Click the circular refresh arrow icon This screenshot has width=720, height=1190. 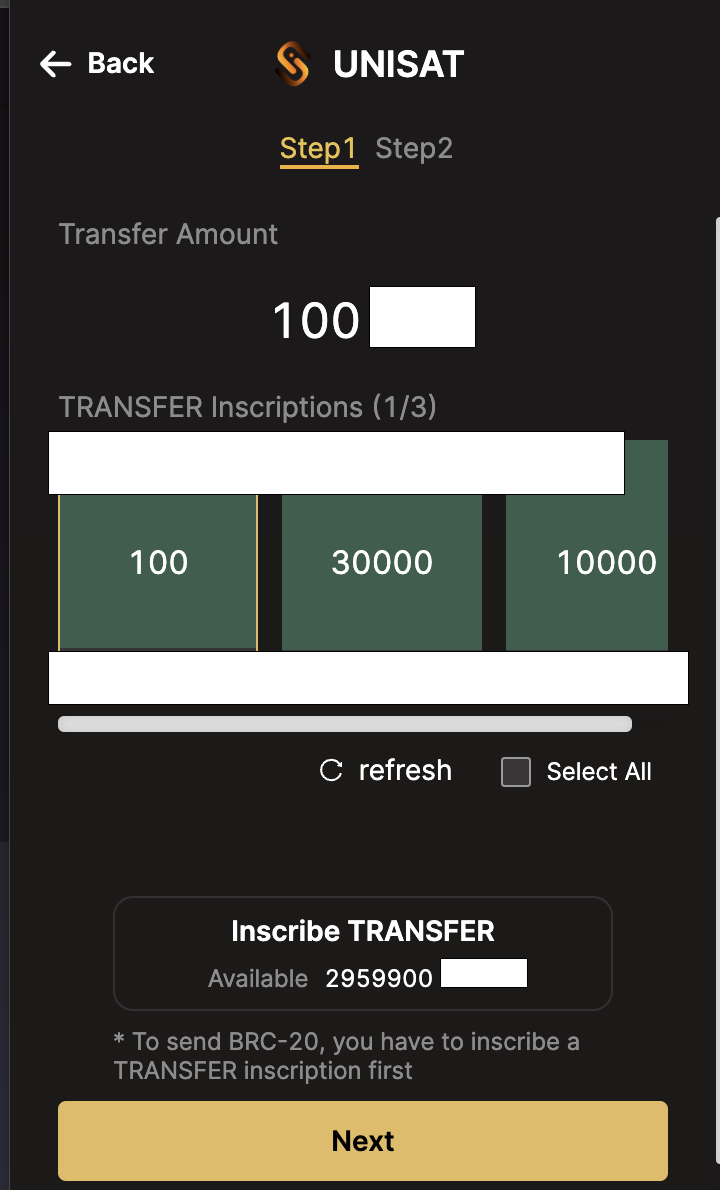[331, 771]
